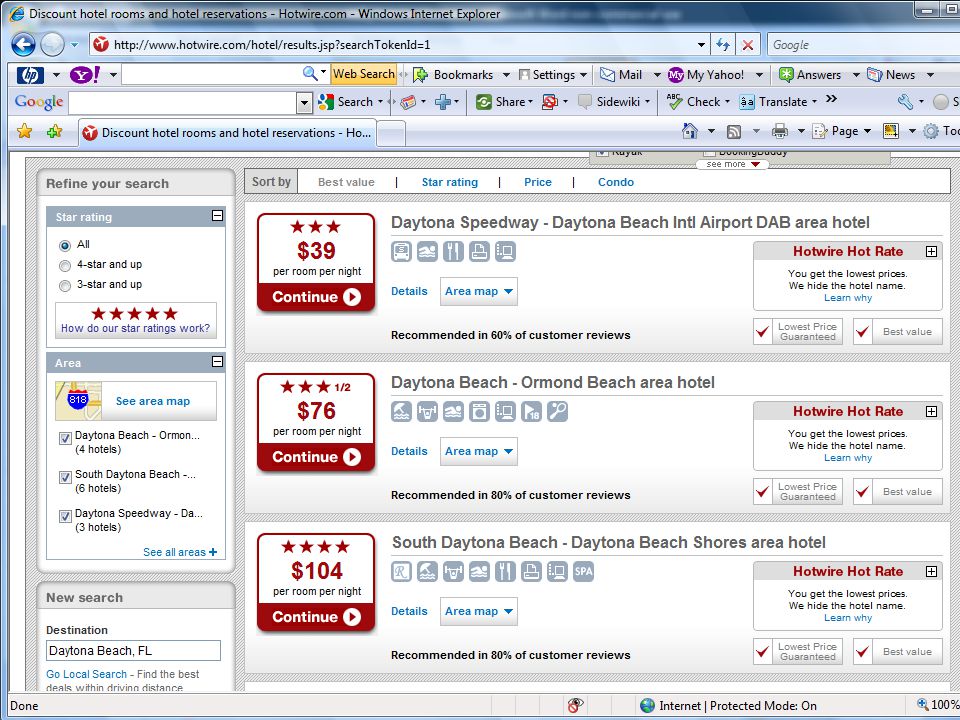Click the Print icon
The width and height of the screenshot is (960, 720).
[779, 131]
